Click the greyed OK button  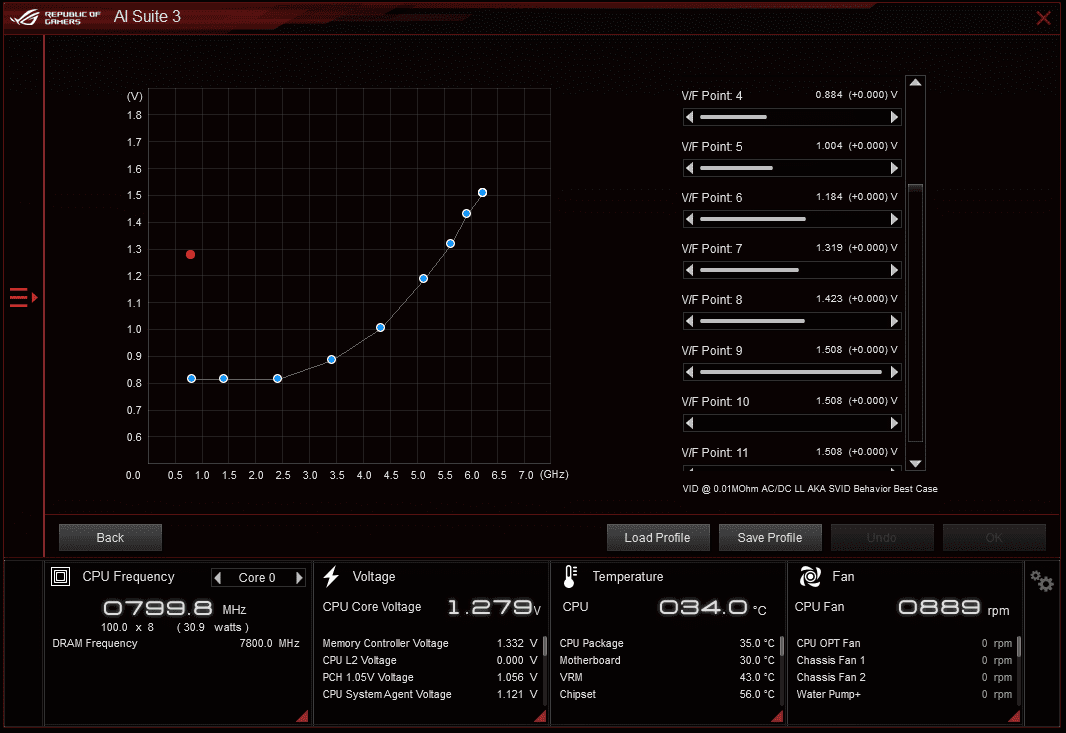pyautogui.click(x=994, y=537)
